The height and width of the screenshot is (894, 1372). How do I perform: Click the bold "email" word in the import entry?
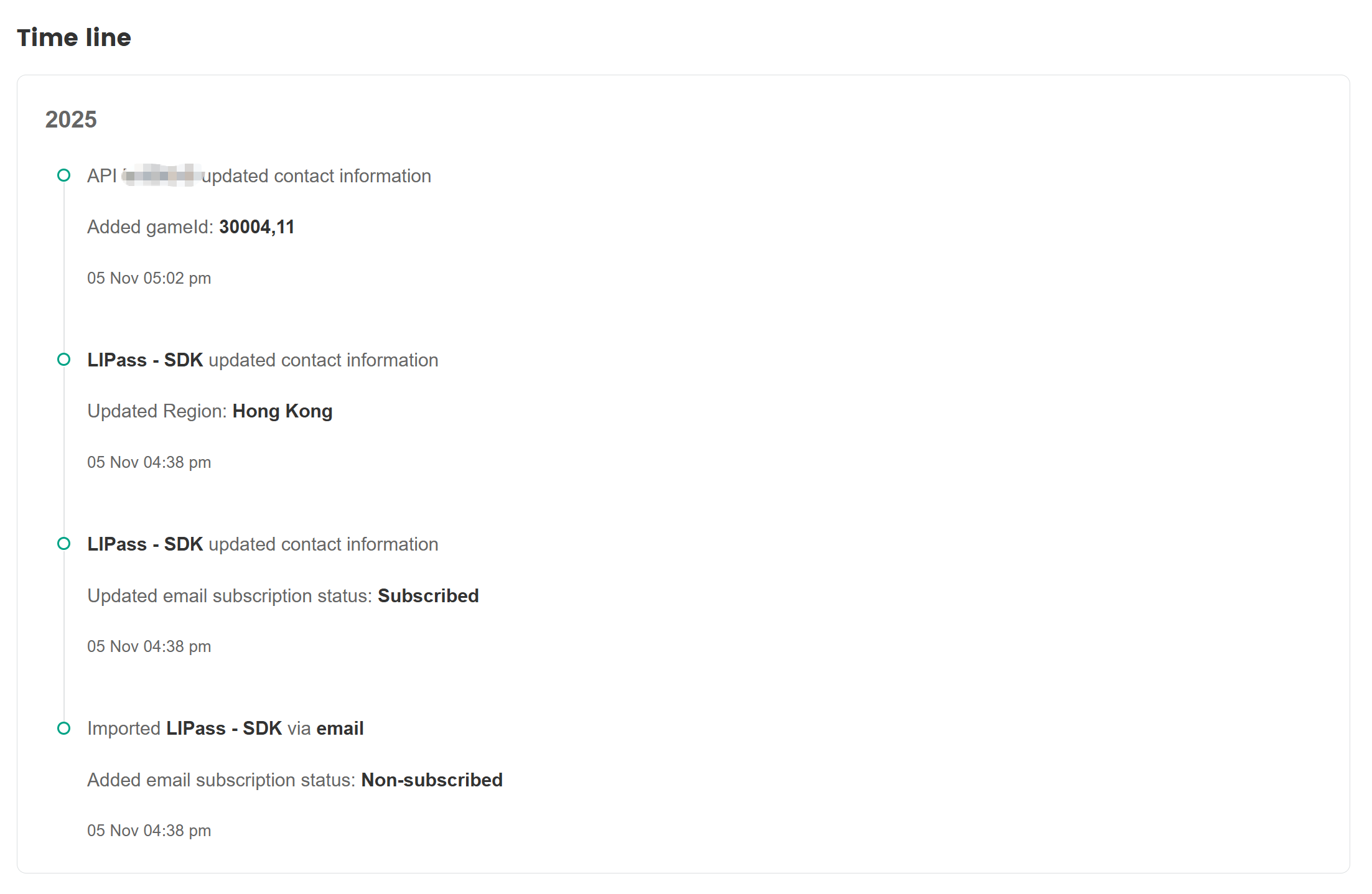[340, 729]
